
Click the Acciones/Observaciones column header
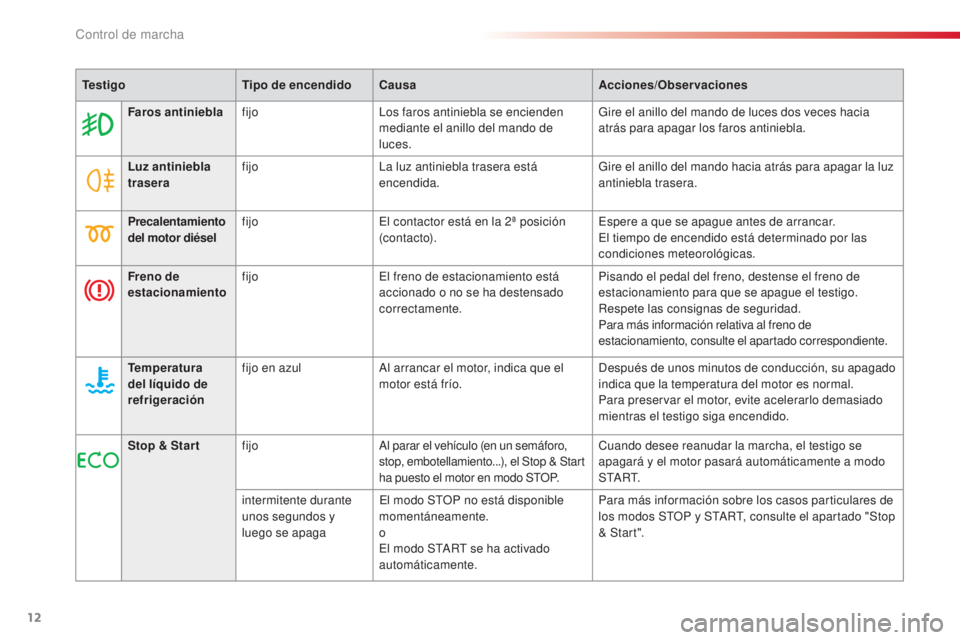click(672, 85)
